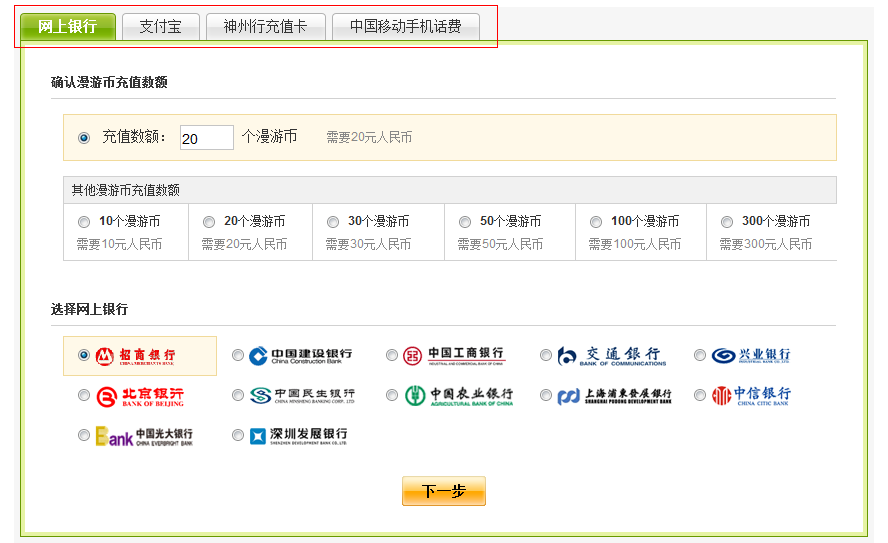The height and width of the screenshot is (543, 888).
Task: Click the 需要10元人民币 text
Action: tap(119, 244)
